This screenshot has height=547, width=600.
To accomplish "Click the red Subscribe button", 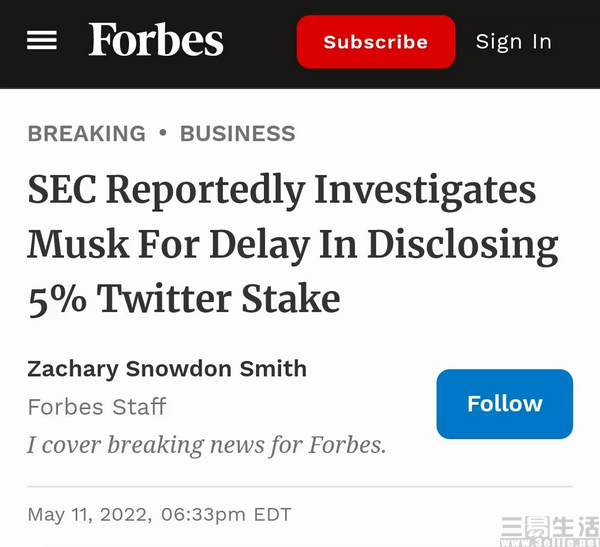I will pyautogui.click(x=376, y=42).
